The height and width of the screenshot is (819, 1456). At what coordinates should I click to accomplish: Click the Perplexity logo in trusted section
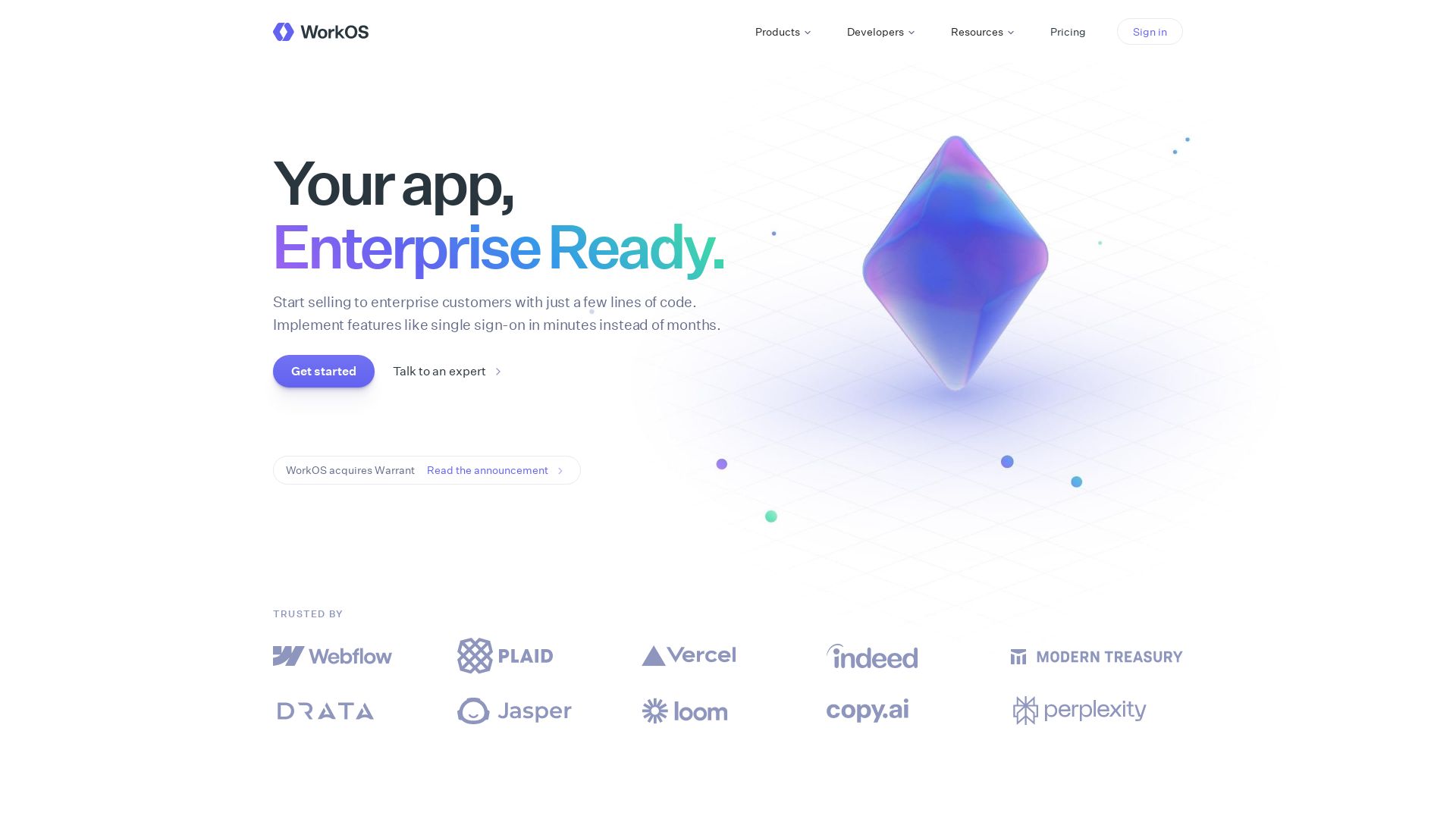click(1078, 710)
